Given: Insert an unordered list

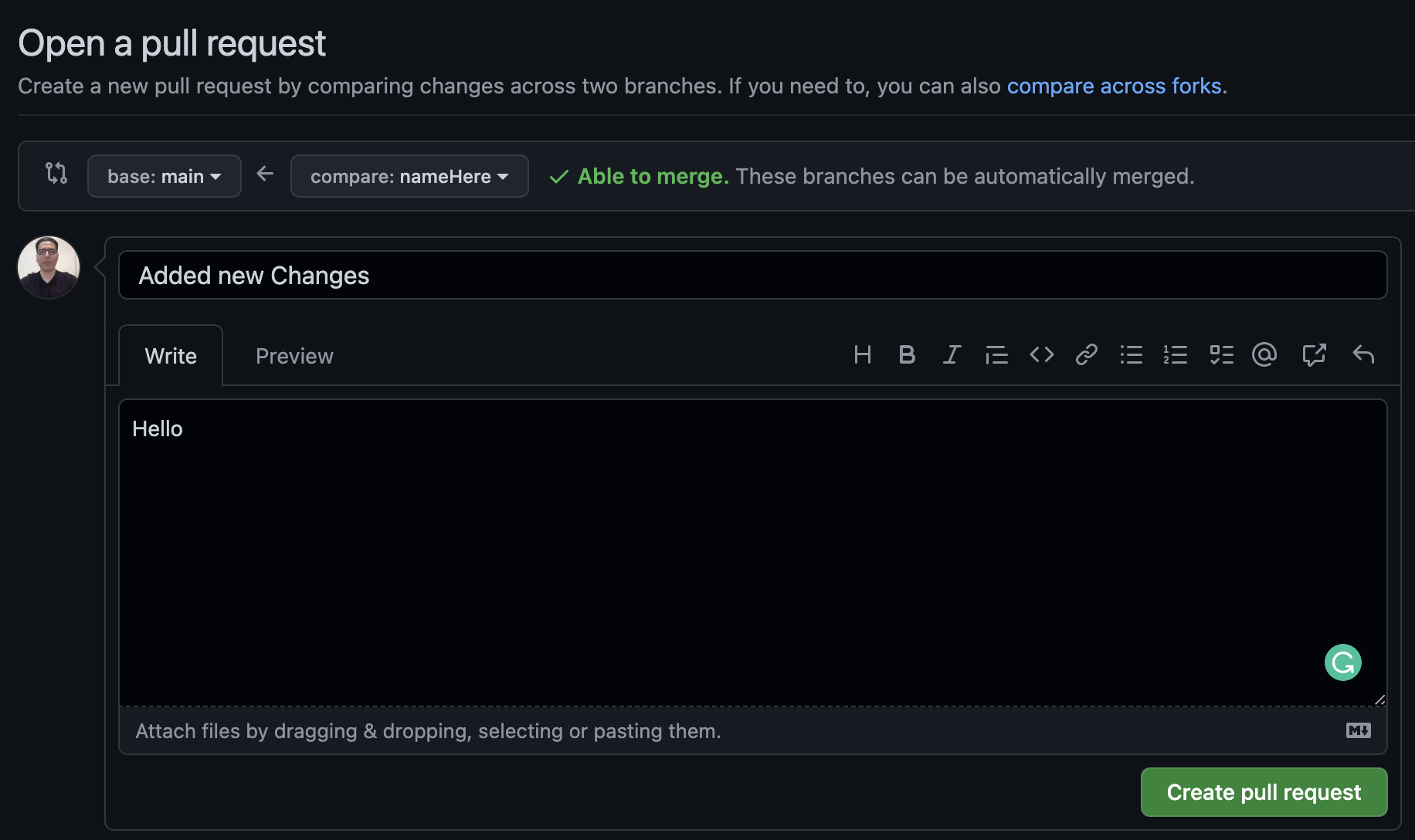Looking at the screenshot, I should coord(1131,355).
